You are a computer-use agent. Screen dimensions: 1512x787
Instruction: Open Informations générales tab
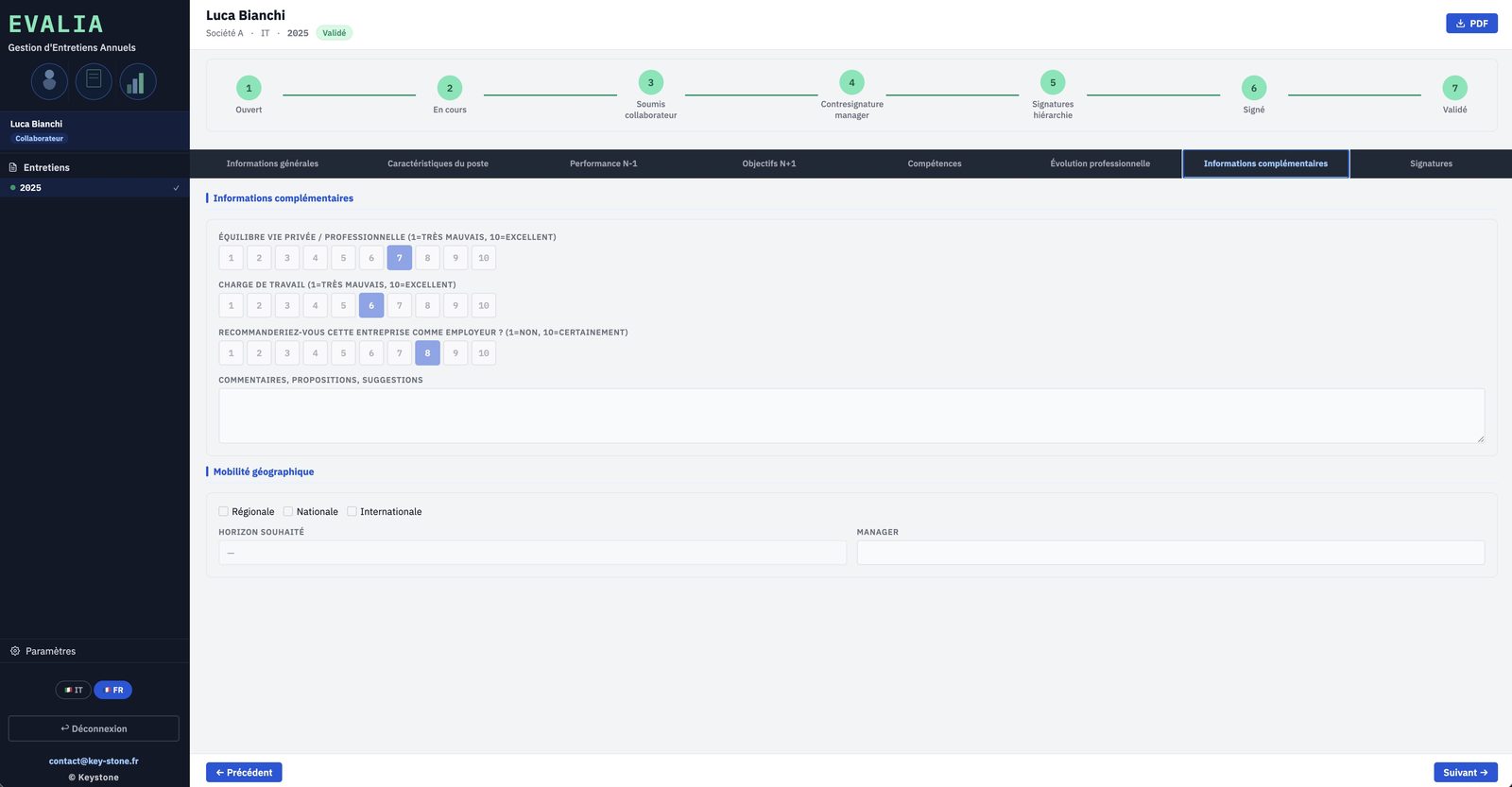272,163
